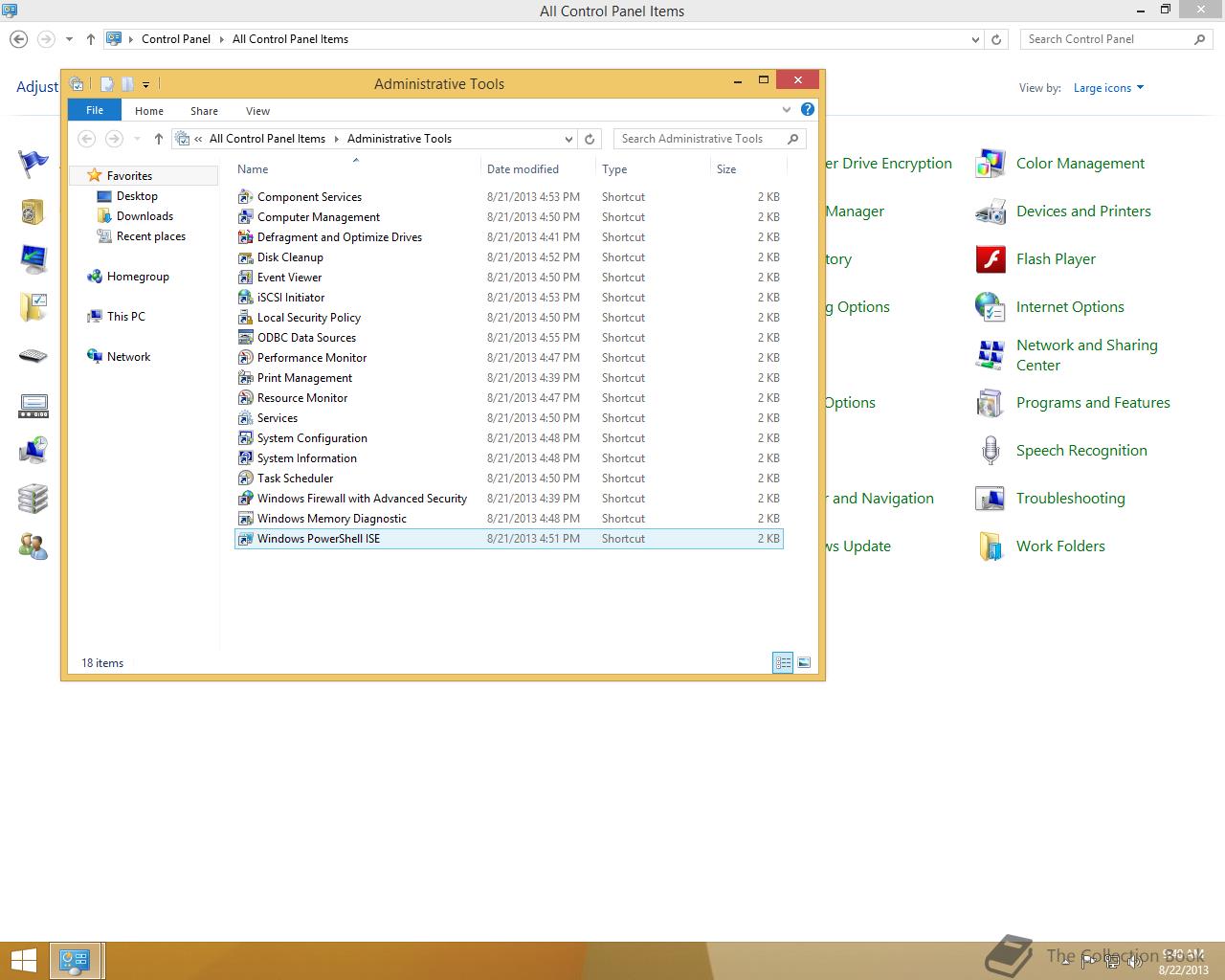Go up one level in Administrative Tools
The image size is (1225, 980).
point(159,139)
